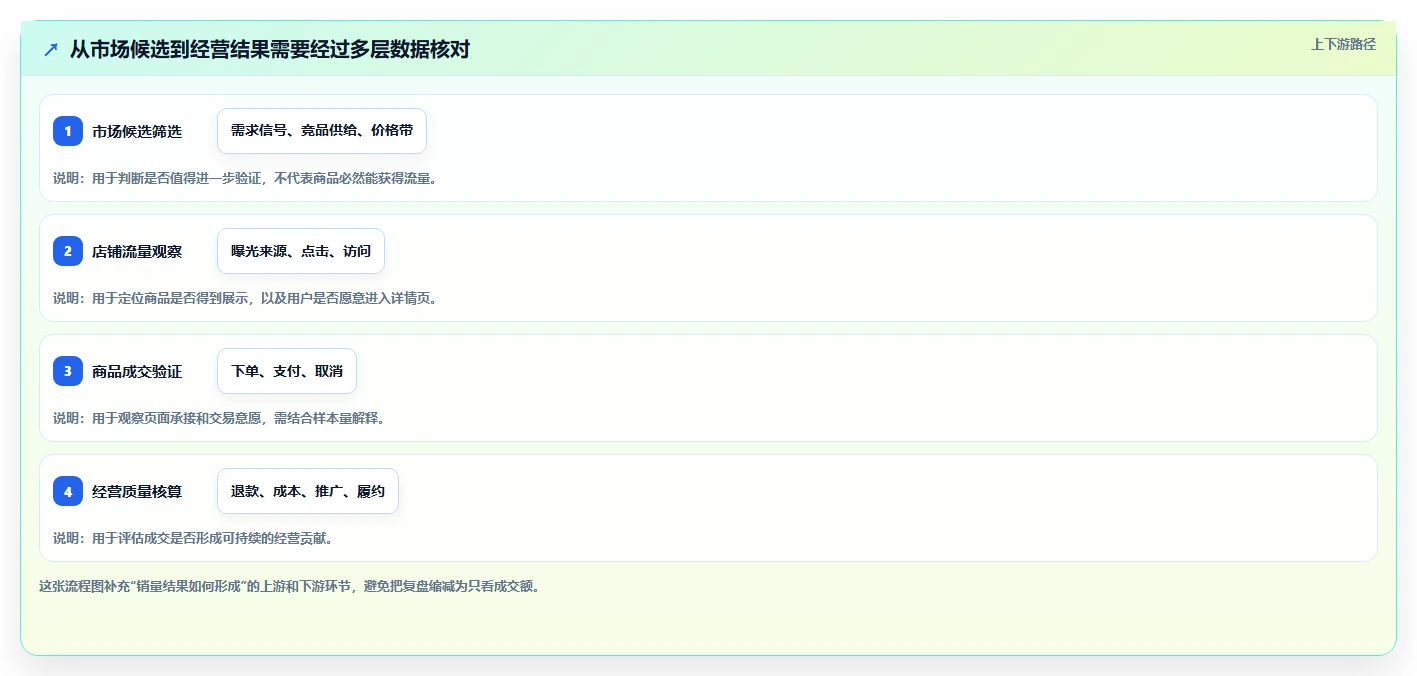Click the note starting 用于定位商品是否得到展示
The image size is (1417, 676).
click(x=245, y=298)
